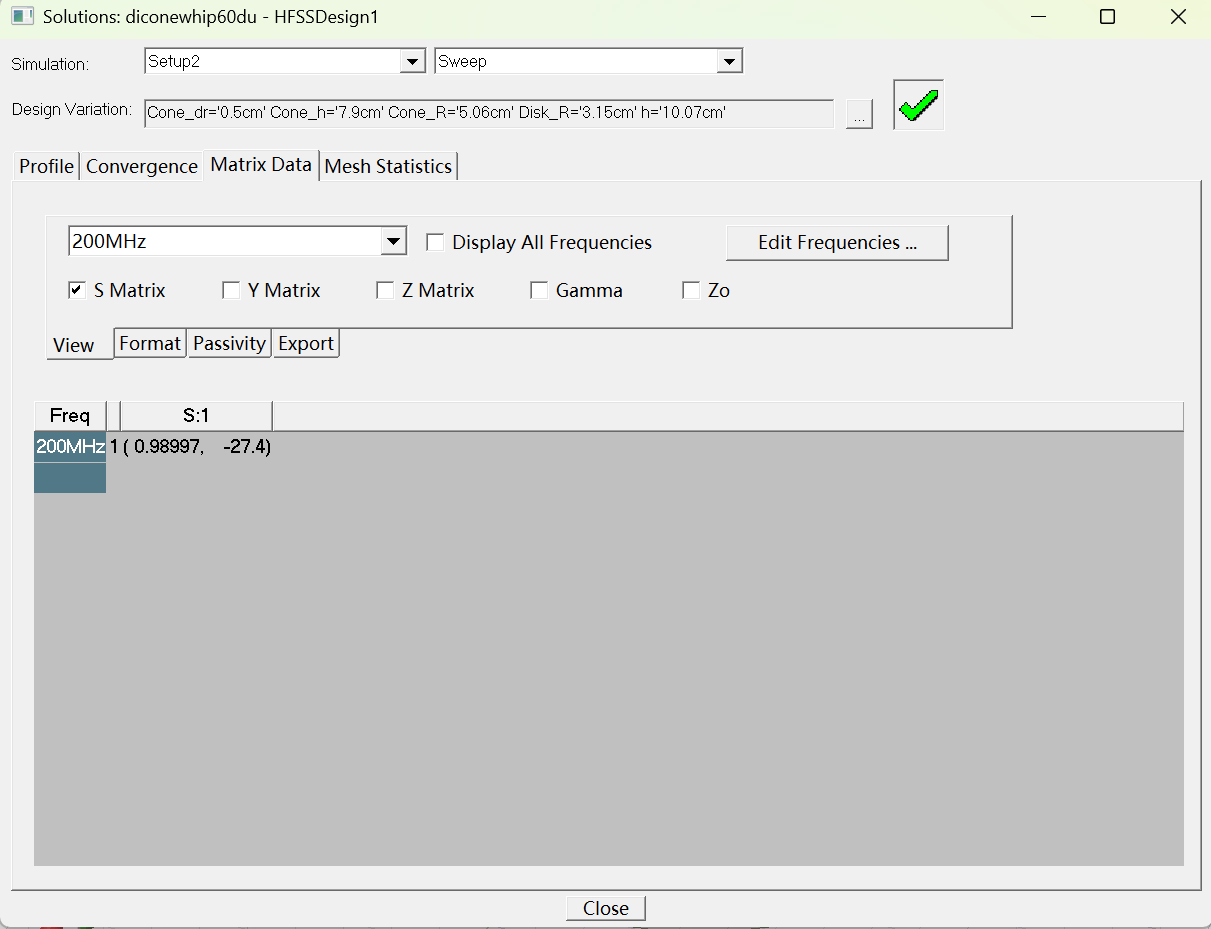Uncheck the S Matrix checkbox
Image resolution: width=1211 pixels, height=929 pixels.
point(77,290)
